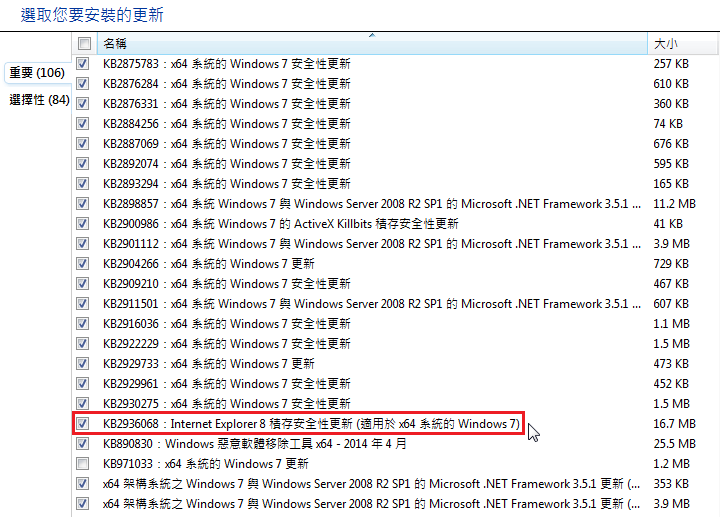Sort list by the 名稱 column header
Viewport: 720px width, 517px height.
[372, 44]
